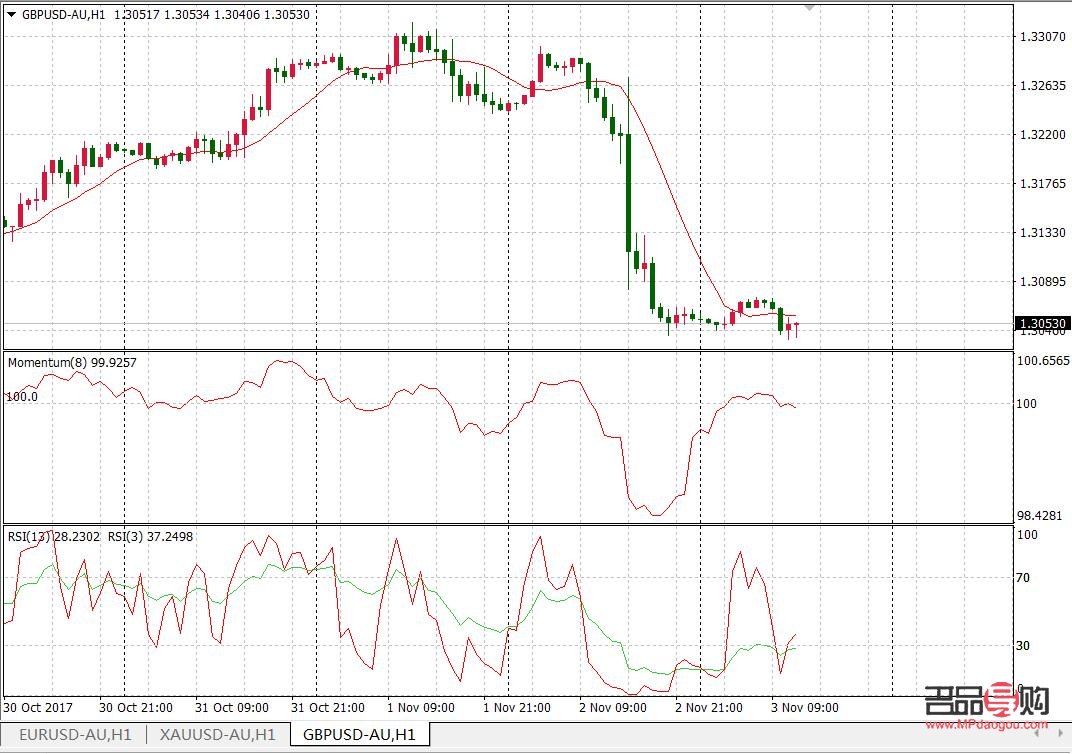Click the 2 Nov 09:00 axis label

tap(612, 708)
